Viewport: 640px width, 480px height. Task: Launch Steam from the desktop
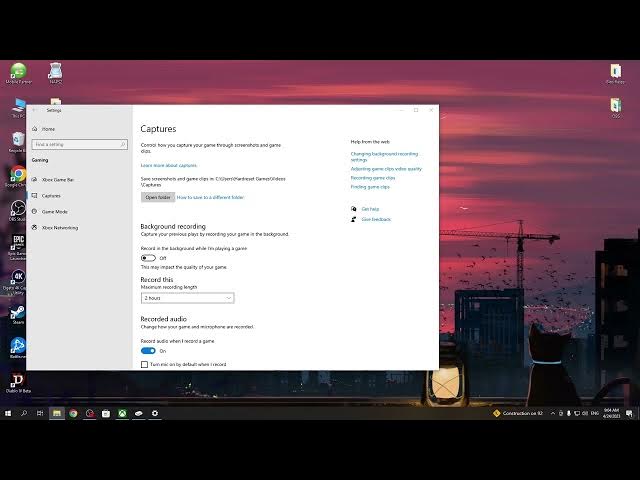coord(18,315)
